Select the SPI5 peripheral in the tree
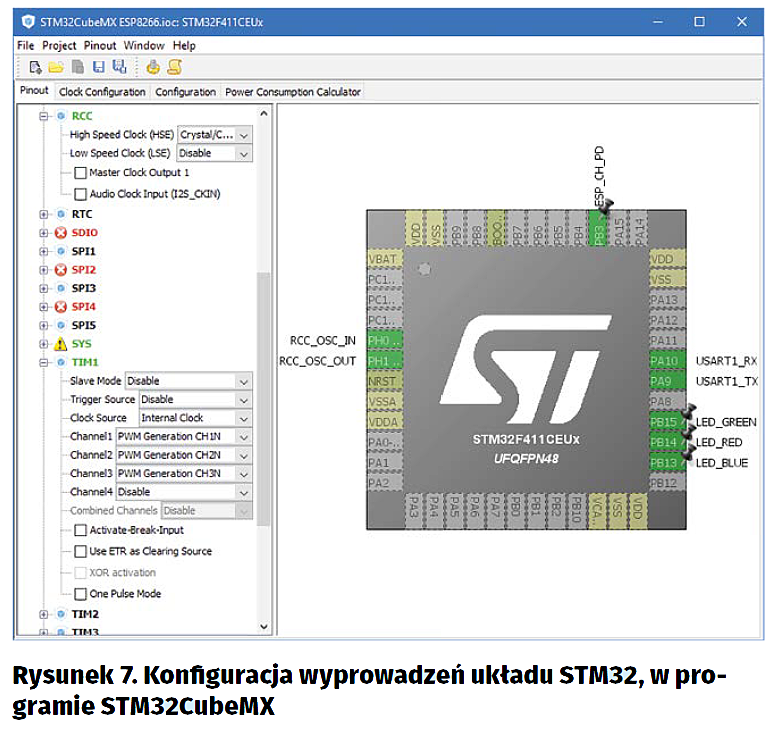The image size is (777, 733). [84, 325]
